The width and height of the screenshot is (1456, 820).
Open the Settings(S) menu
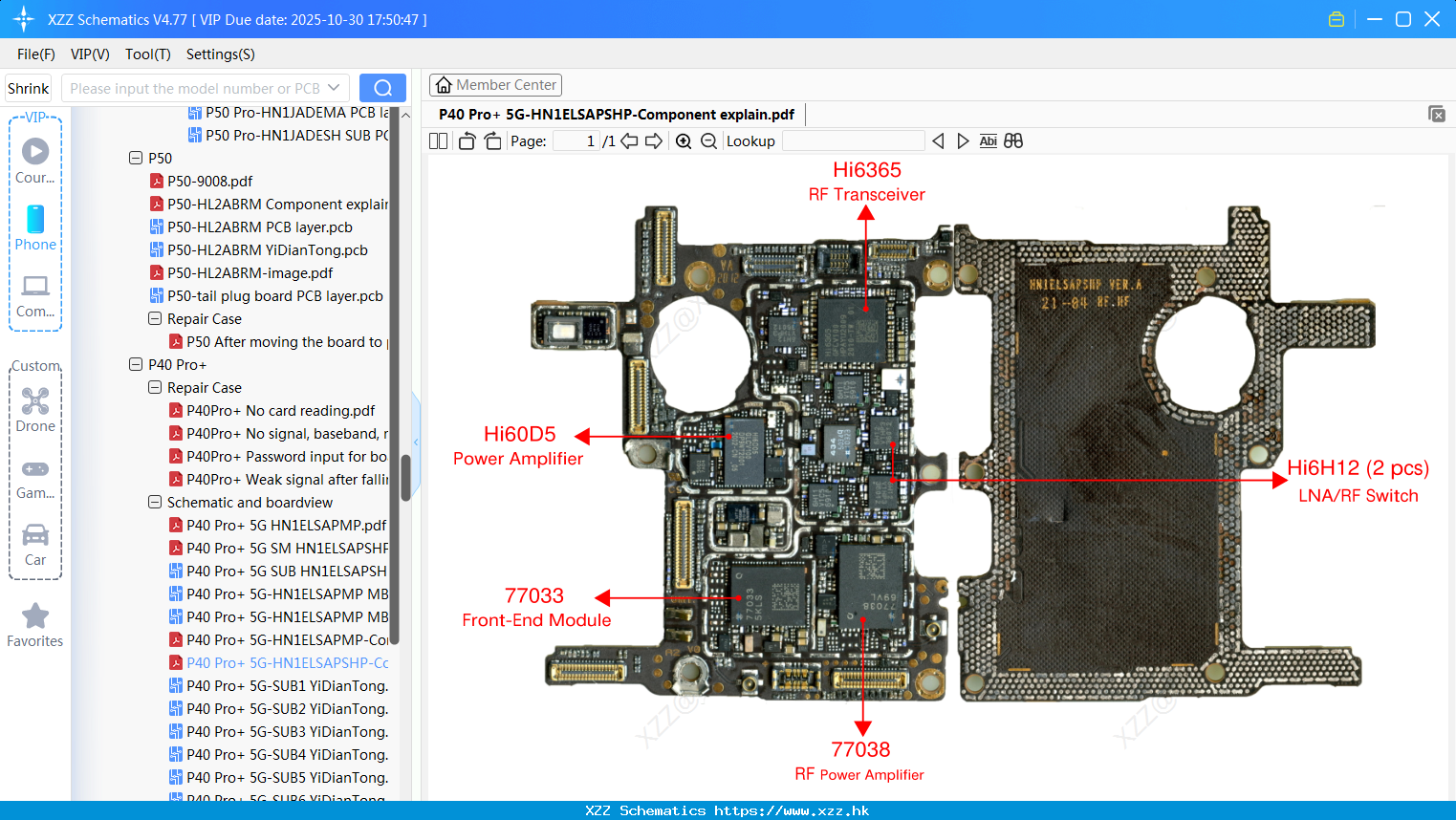(221, 54)
